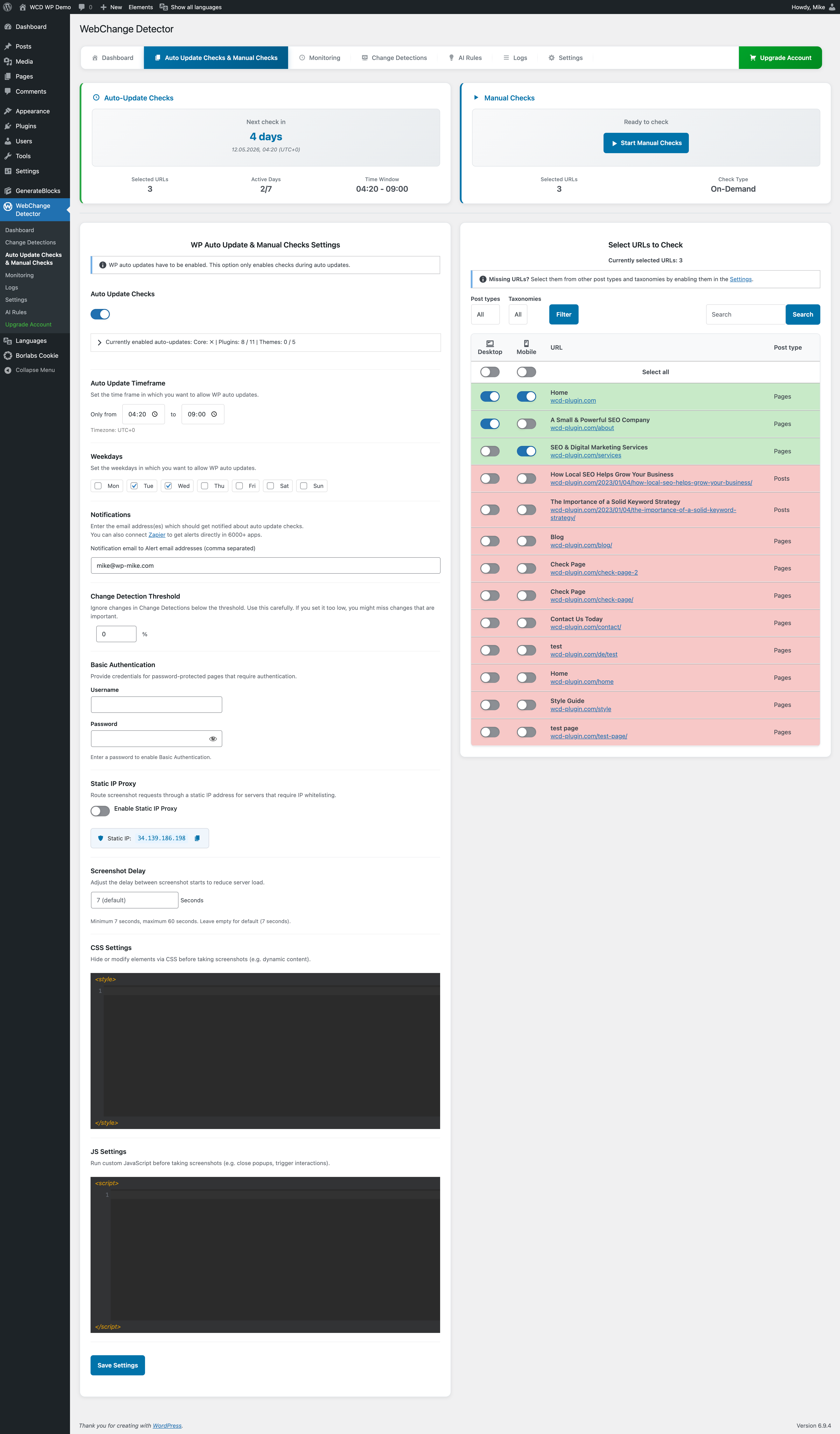The height and width of the screenshot is (1434, 840).
Task: Switch to the Monitoring tab
Action: click(320, 58)
